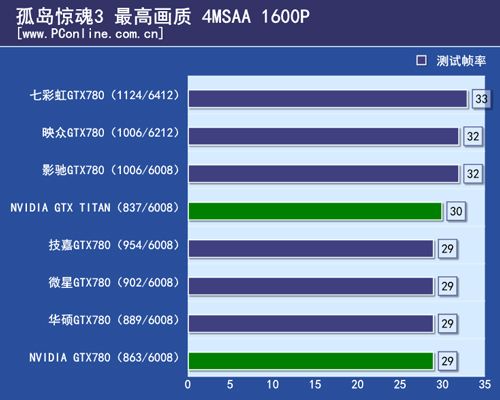Click the 华硕GTX780 (889/6008) row label
The image size is (500, 400).
(114, 320)
